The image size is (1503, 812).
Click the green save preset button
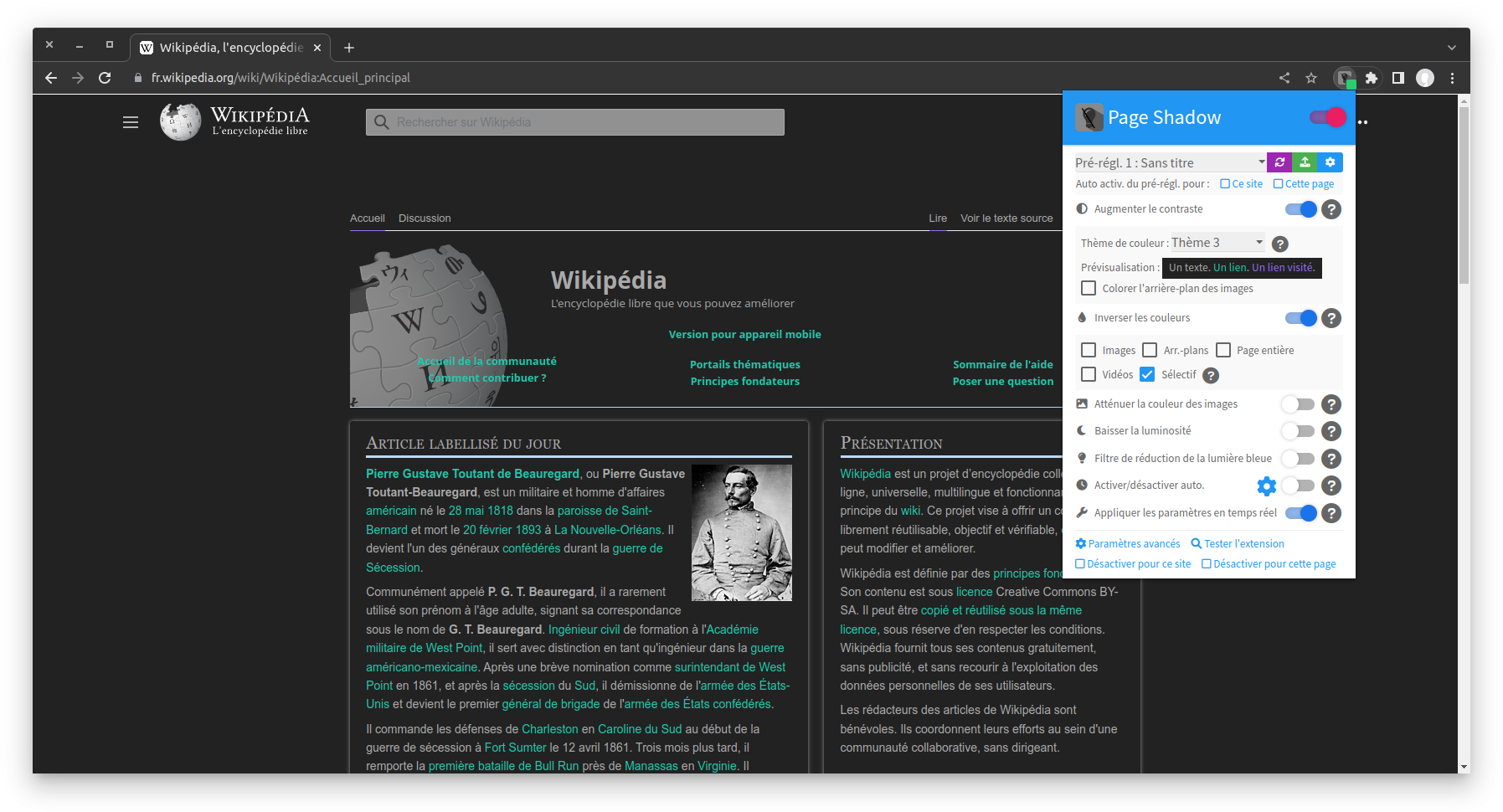click(x=1305, y=162)
